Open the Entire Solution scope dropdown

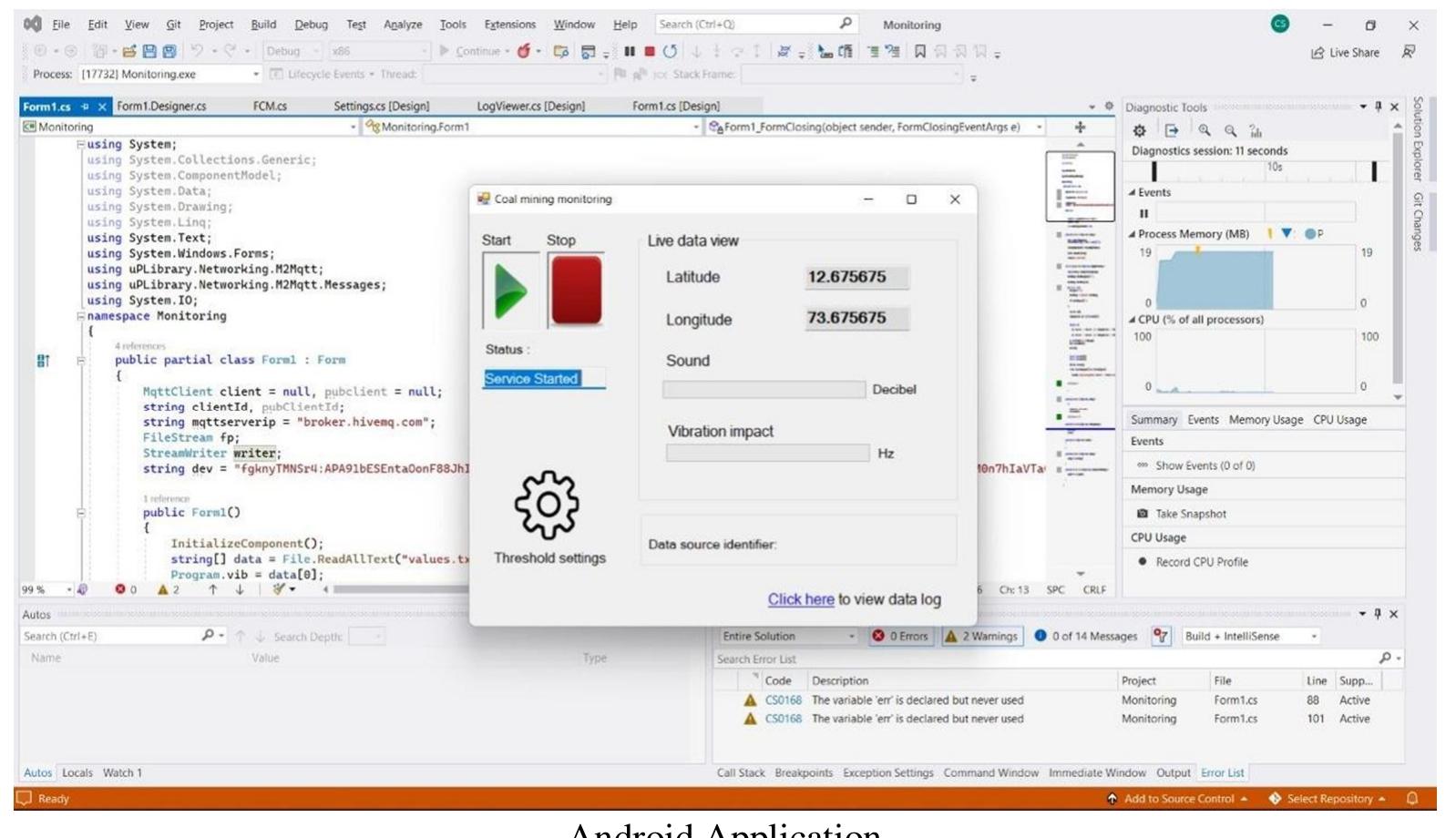pyautogui.click(x=788, y=636)
